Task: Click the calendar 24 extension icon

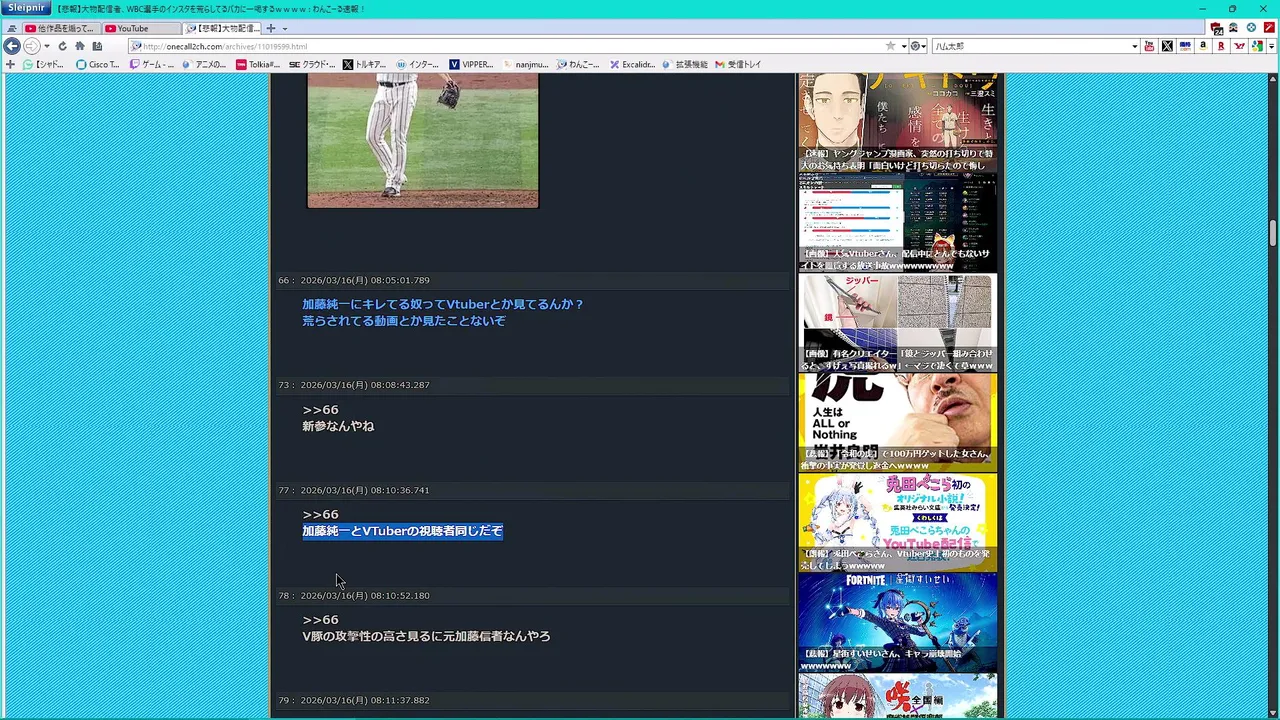Action: [x=1217, y=28]
